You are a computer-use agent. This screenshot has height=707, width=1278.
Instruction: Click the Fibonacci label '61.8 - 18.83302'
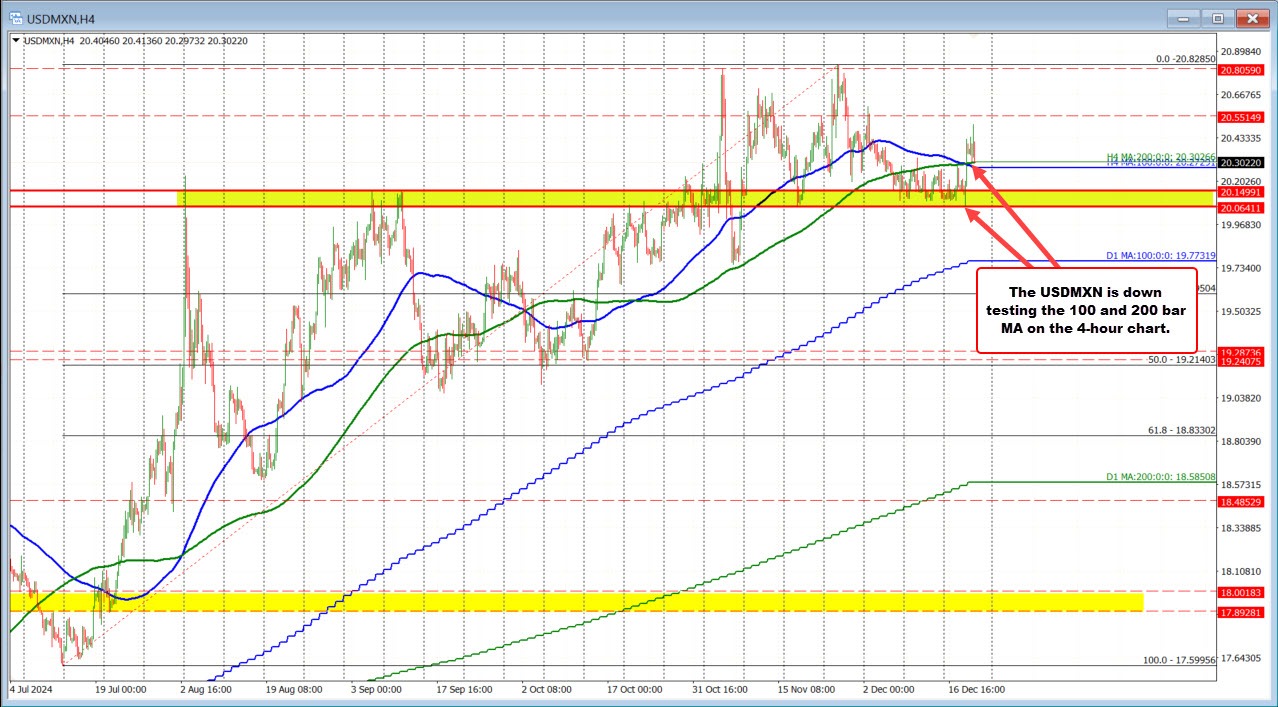(1181, 430)
